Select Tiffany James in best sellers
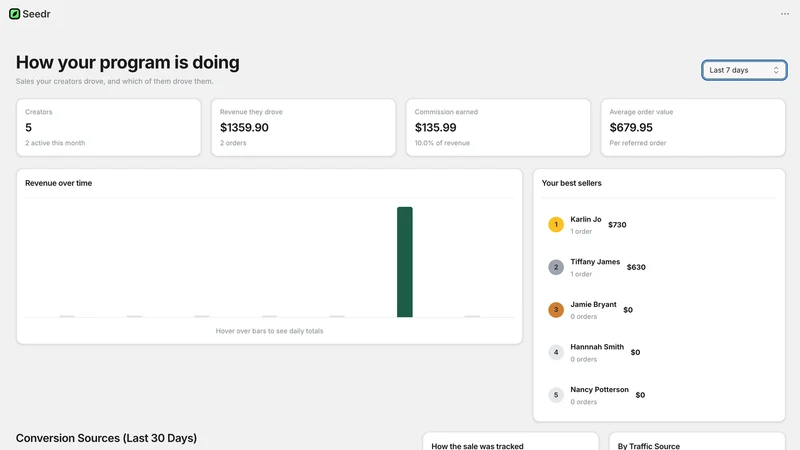 pyautogui.click(x=595, y=262)
